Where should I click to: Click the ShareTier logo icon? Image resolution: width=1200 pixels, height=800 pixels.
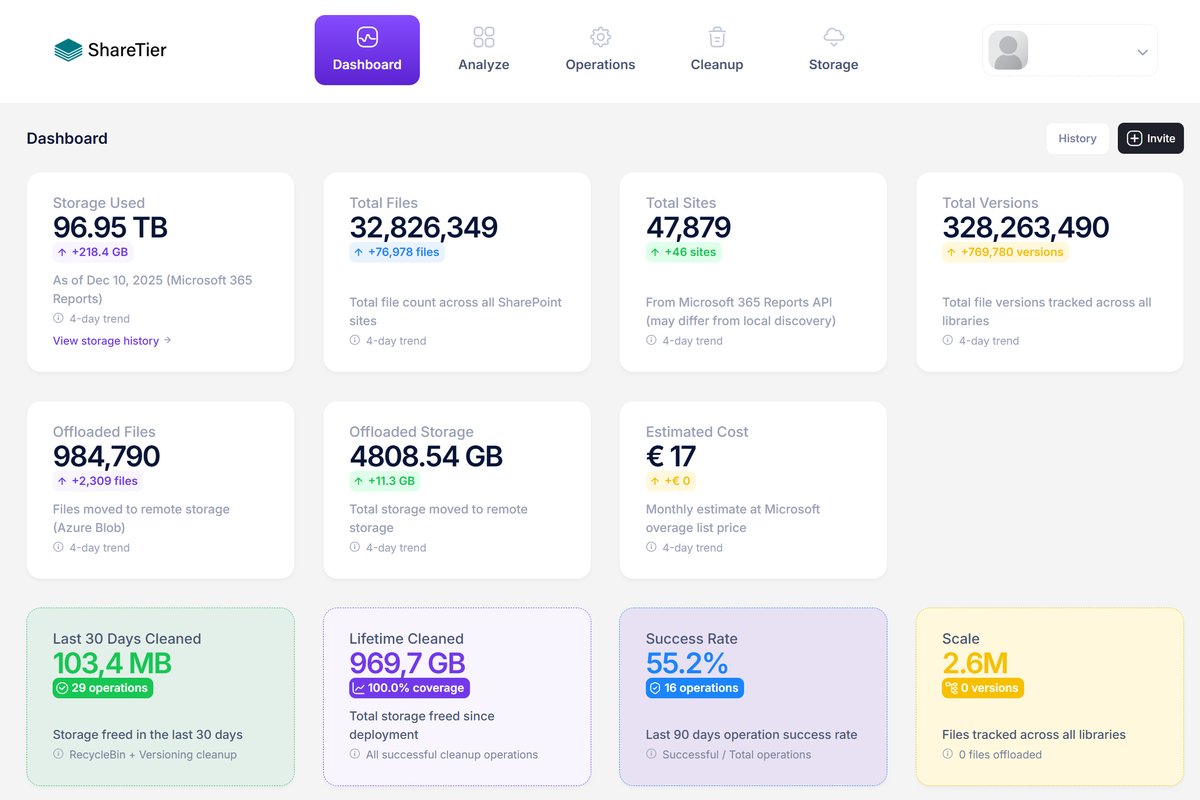click(68, 50)
